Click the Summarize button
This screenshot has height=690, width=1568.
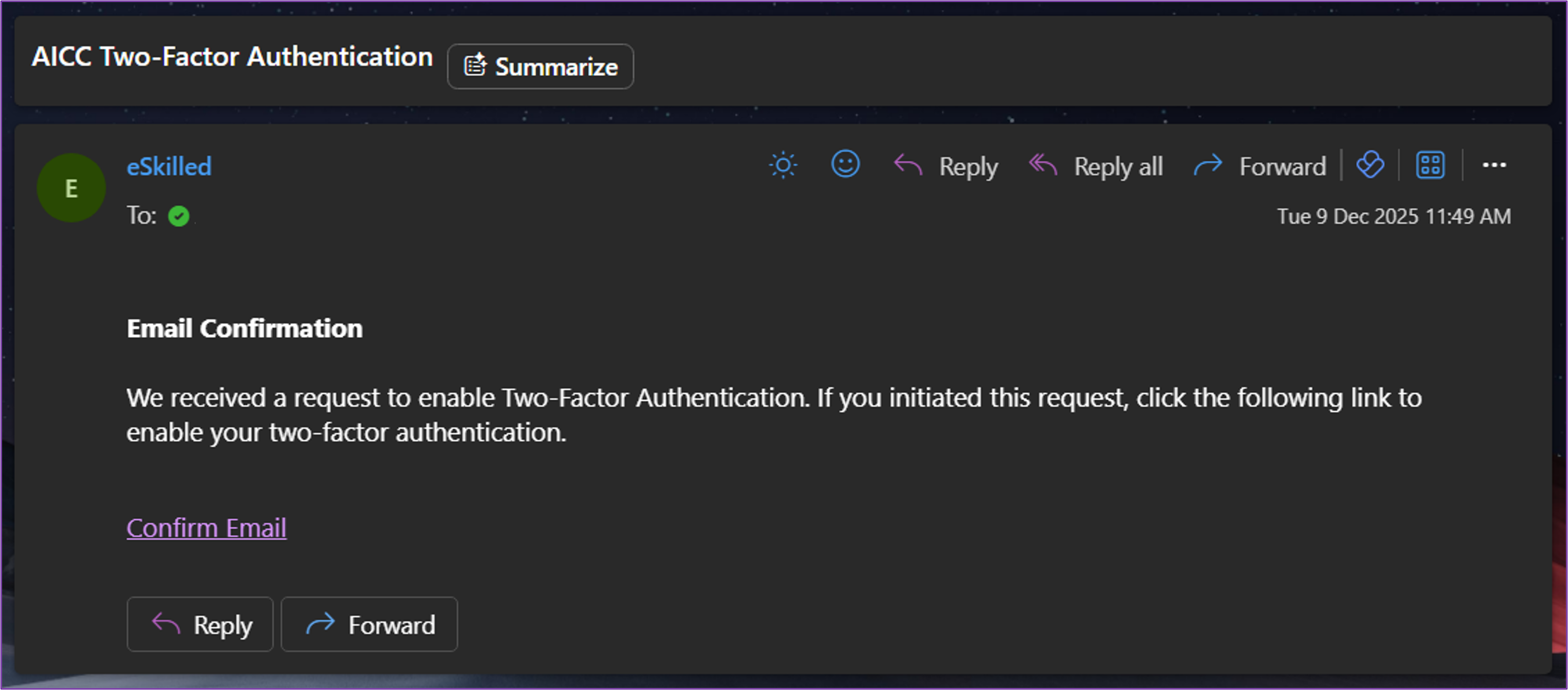540,67
